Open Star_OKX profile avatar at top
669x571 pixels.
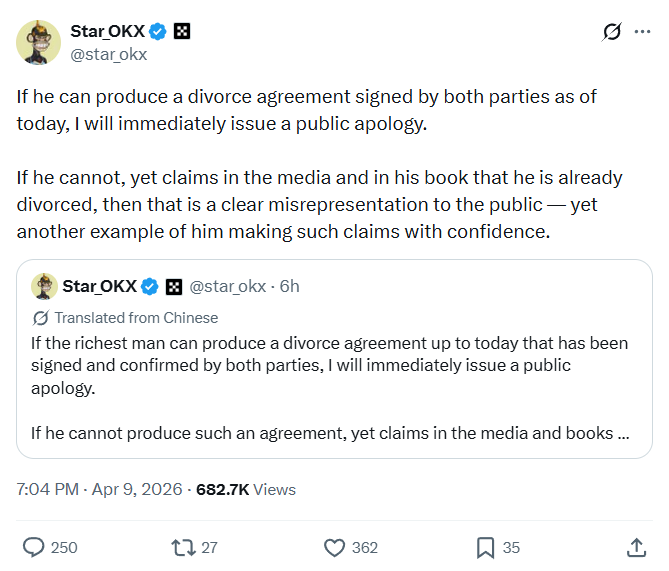pyautogui.click(x=36, y=41)
